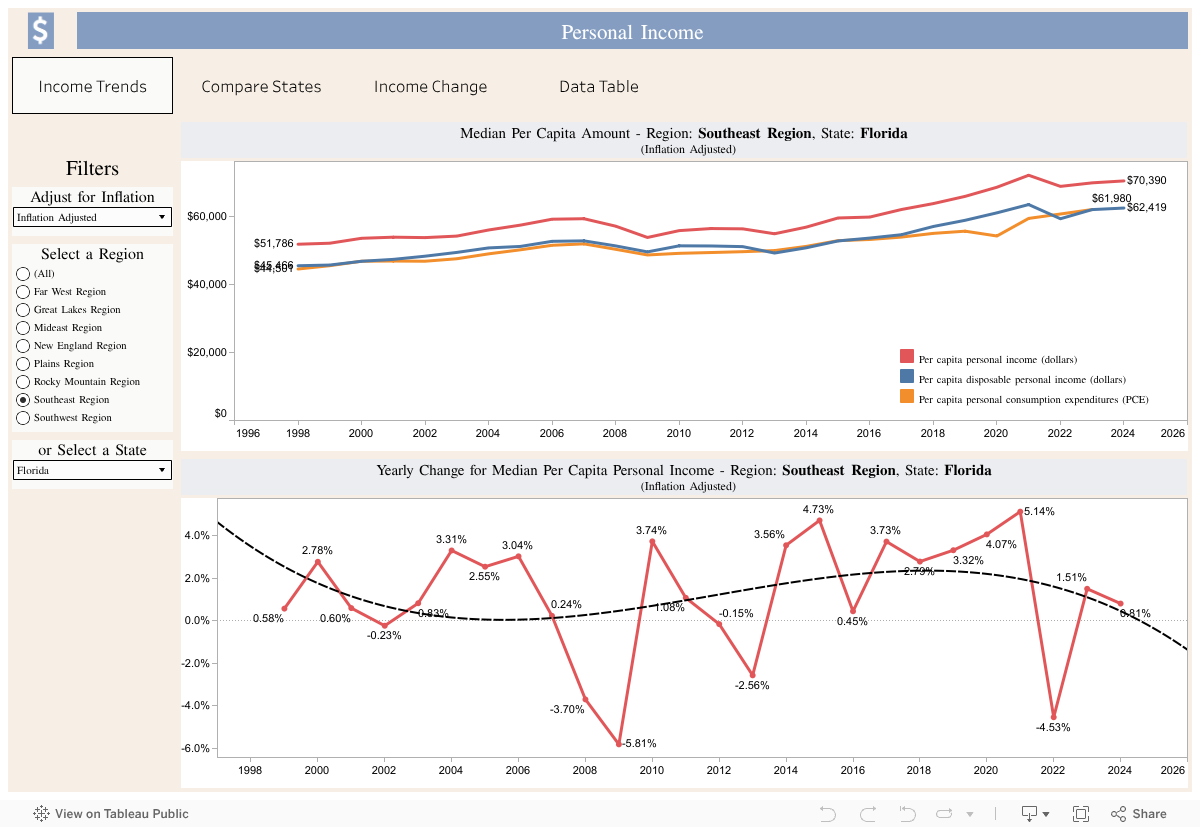This screenshot has height=827, width=1200.
Task: Click the Tableau logo icon
Action: pos(42,813)
